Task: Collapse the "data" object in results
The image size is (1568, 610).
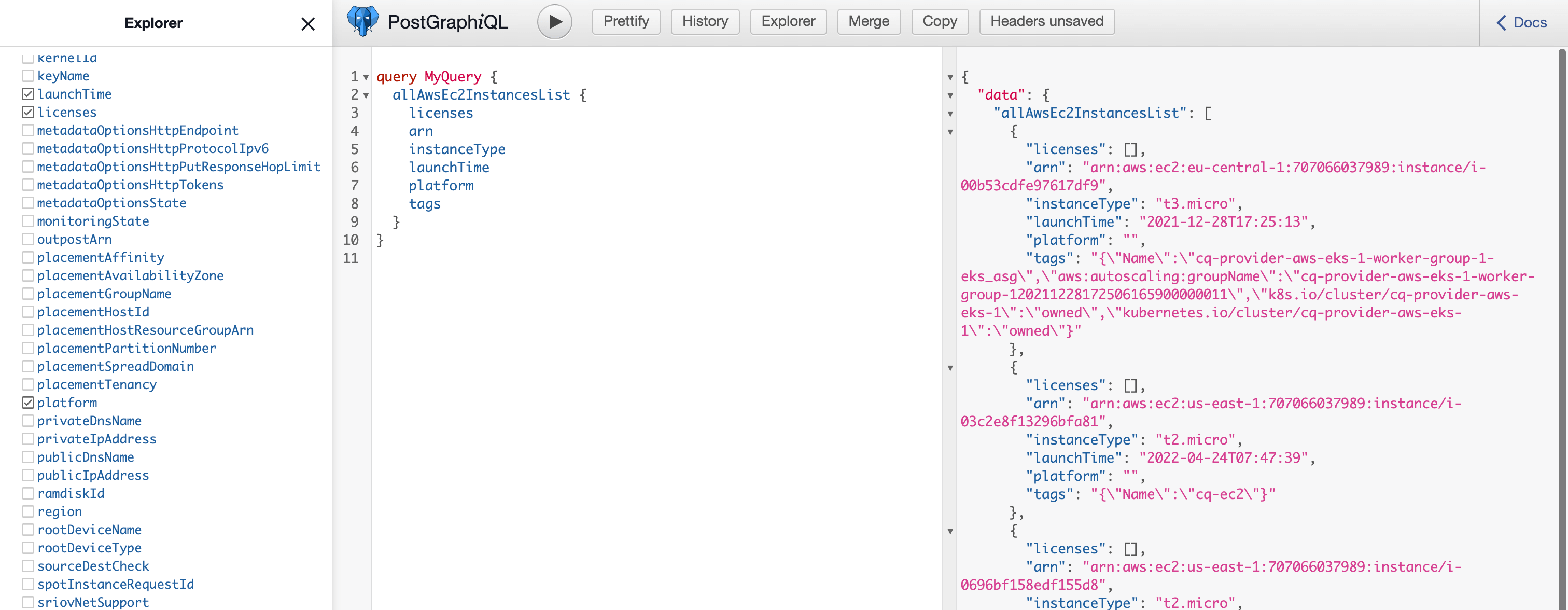Action: click(950, 95)
